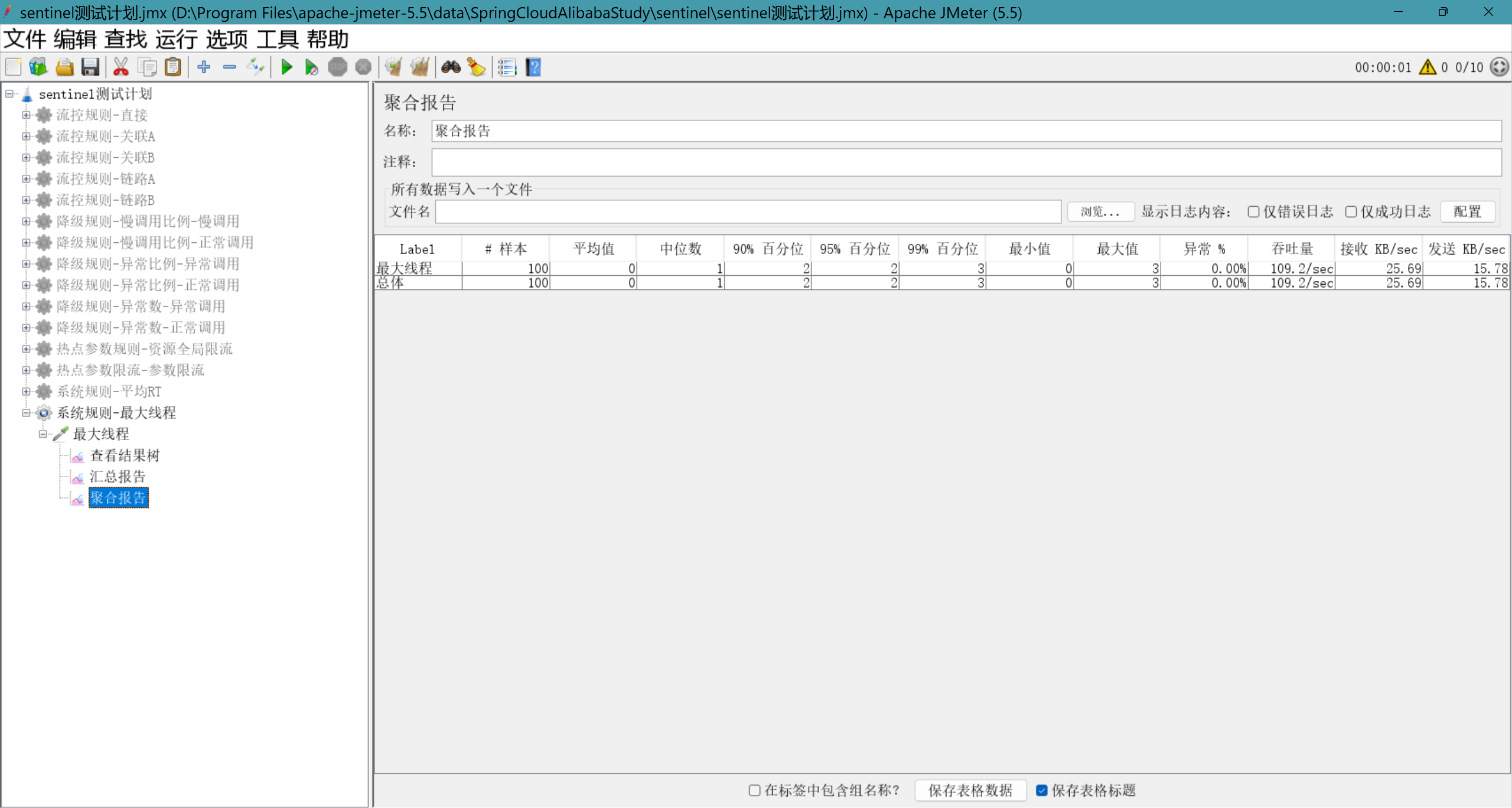Uncheck the 保存表格标题 checkbox
The image size is (1512, 808).
pos(1042,790)
